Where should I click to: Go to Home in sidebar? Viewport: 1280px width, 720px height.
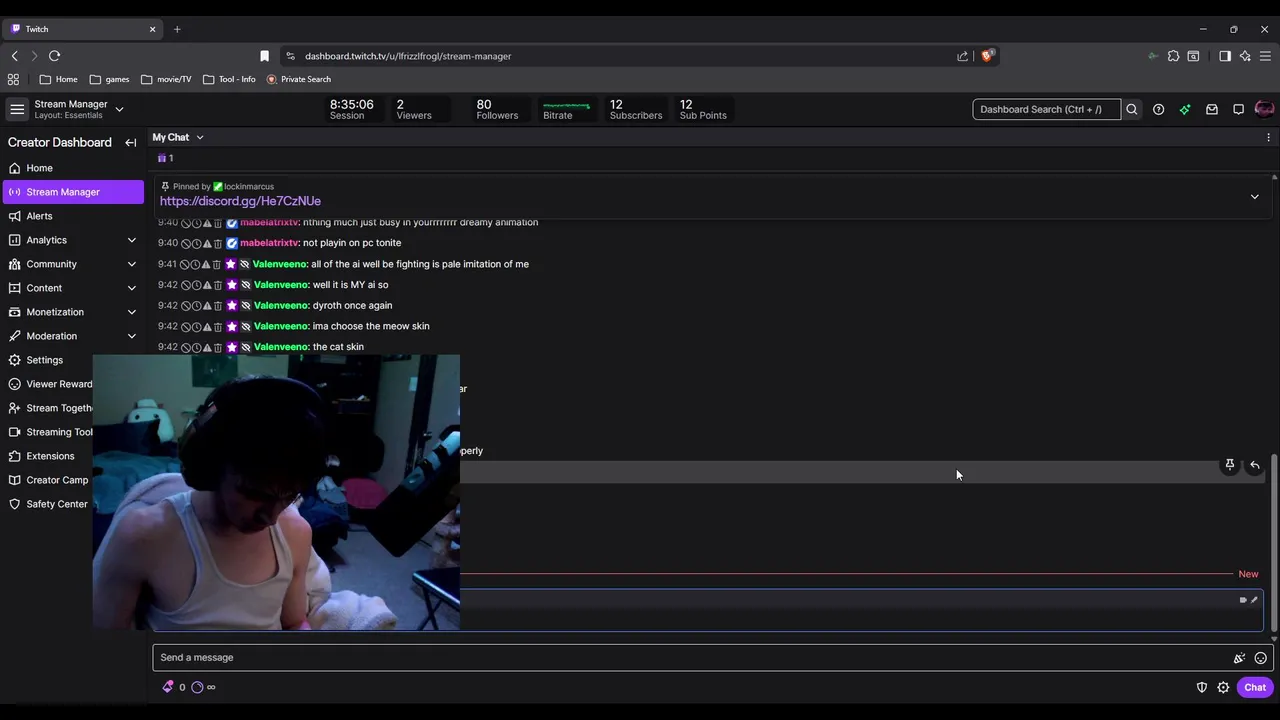point(73,168)
